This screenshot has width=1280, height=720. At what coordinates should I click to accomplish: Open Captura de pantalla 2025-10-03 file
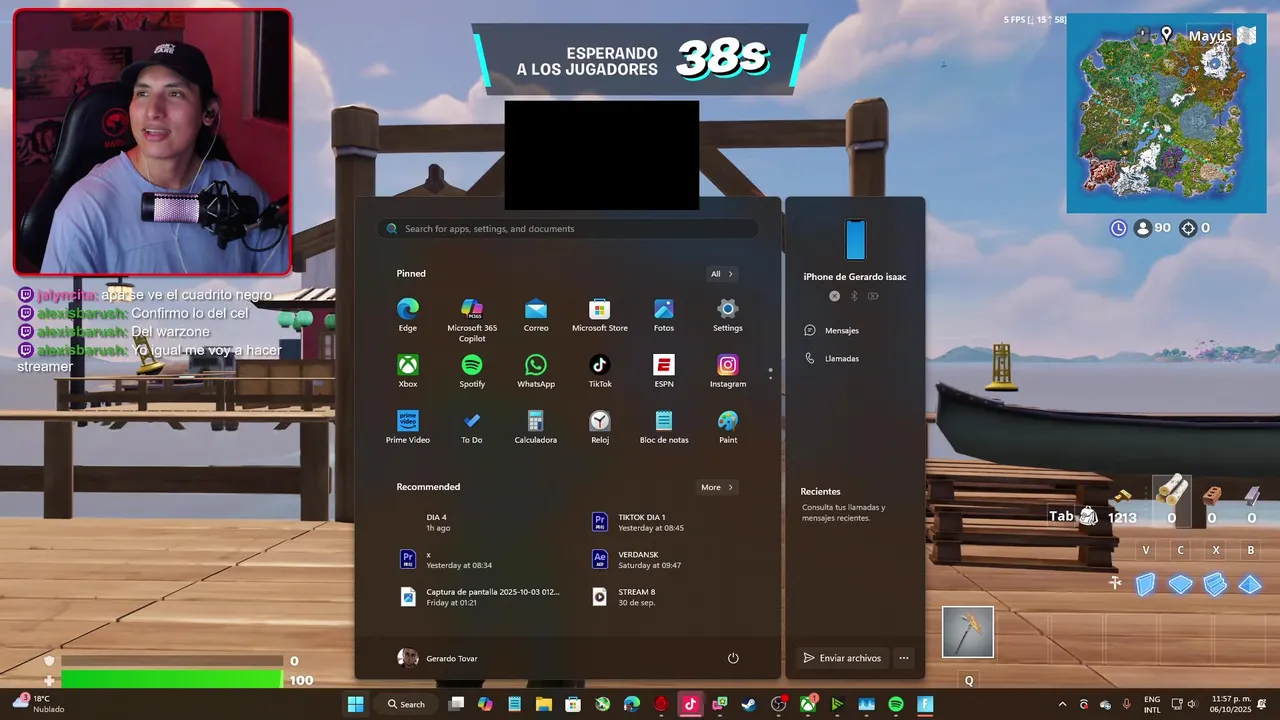click(x=480, y=596)
